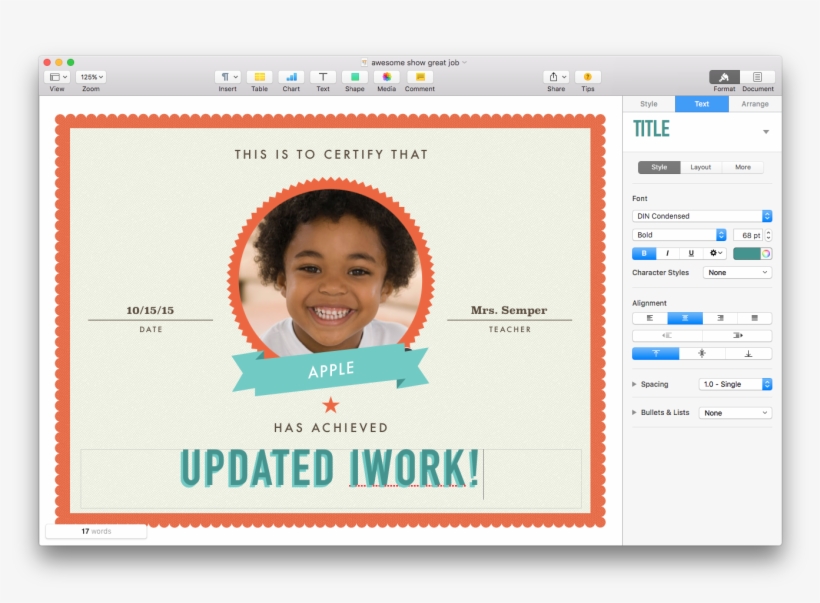The width and height of the screenshot is (820, 603).
Task: Switch to the Arrange tab
Action: pos(755,103)
